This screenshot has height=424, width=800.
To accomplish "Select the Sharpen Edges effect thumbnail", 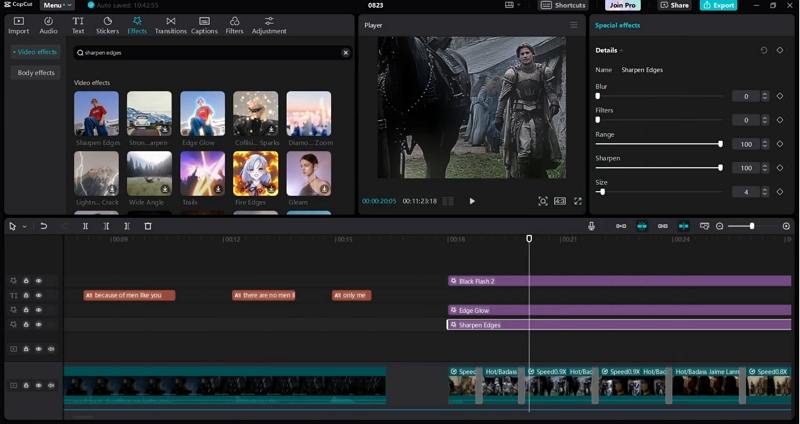I will (x=96, y=114).
